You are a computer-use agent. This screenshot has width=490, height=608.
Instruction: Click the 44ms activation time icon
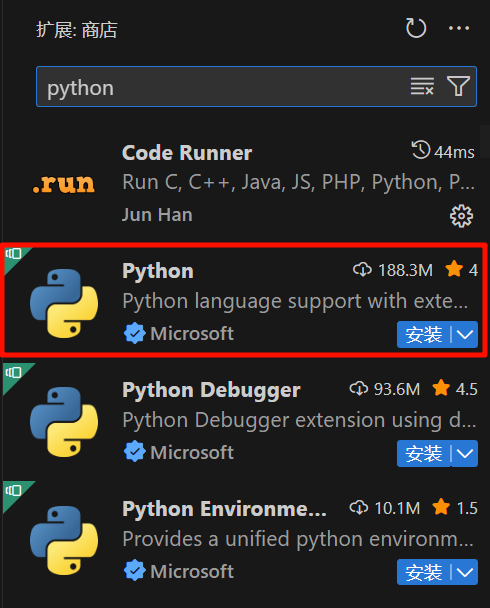[x=421, y=150]
